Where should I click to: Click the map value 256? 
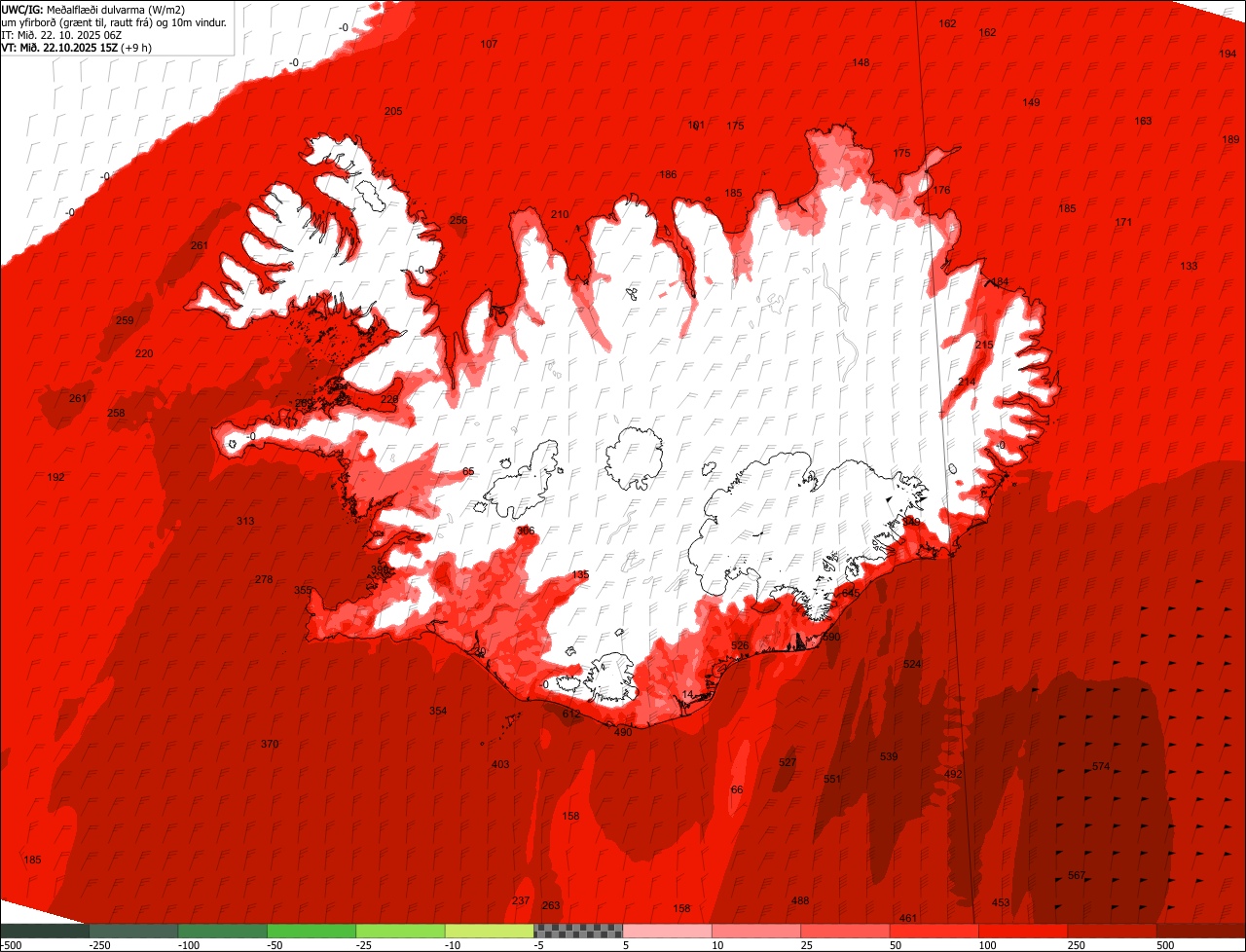pyautogui.click(x=458, y=221)
